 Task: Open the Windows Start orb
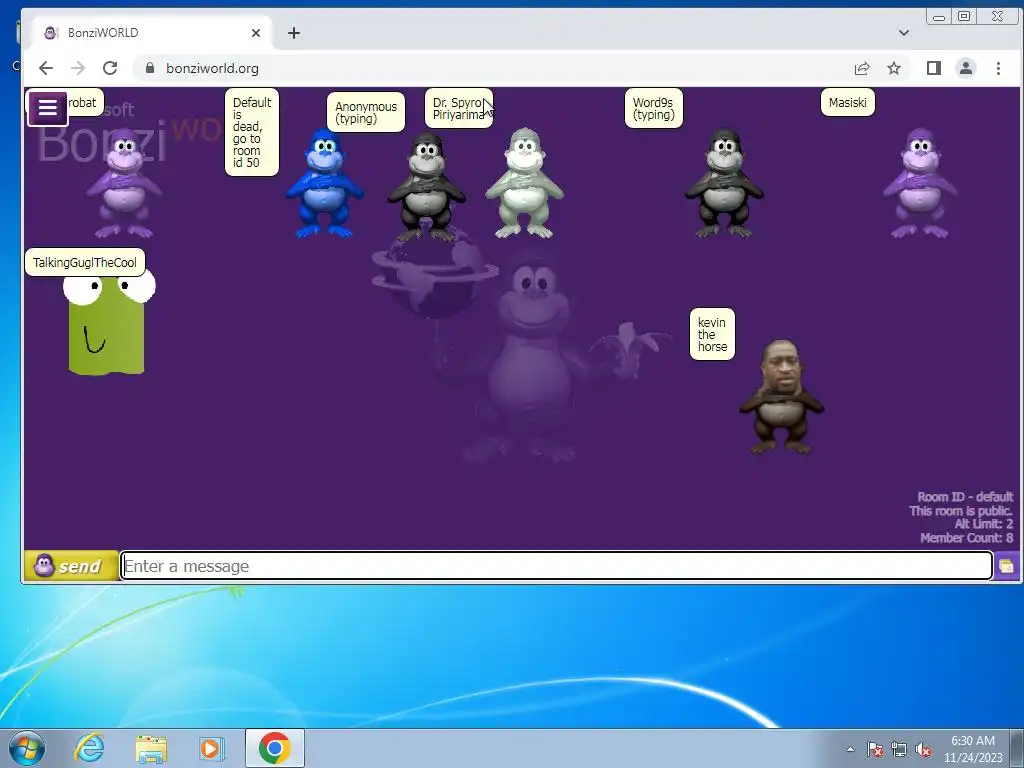point(27,748)
